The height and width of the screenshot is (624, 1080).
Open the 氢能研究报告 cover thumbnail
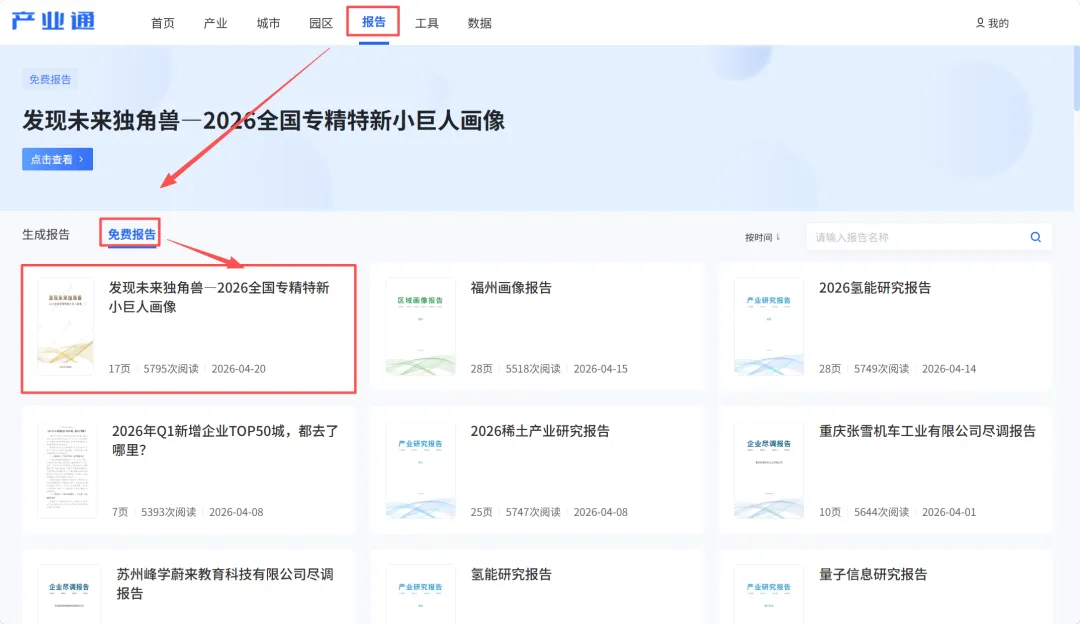pos(420,594)
